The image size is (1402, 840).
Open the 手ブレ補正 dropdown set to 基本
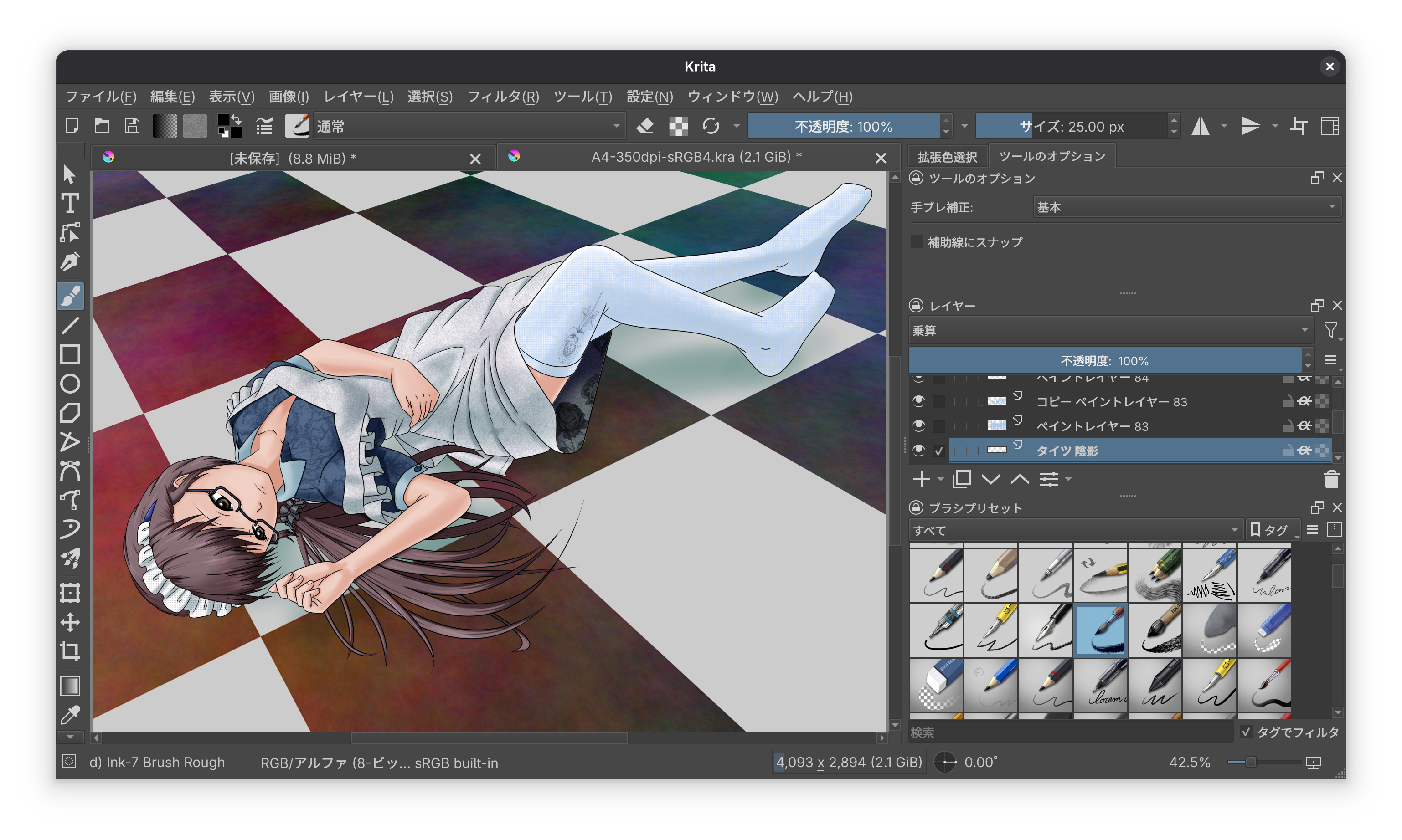[1186, 207]
